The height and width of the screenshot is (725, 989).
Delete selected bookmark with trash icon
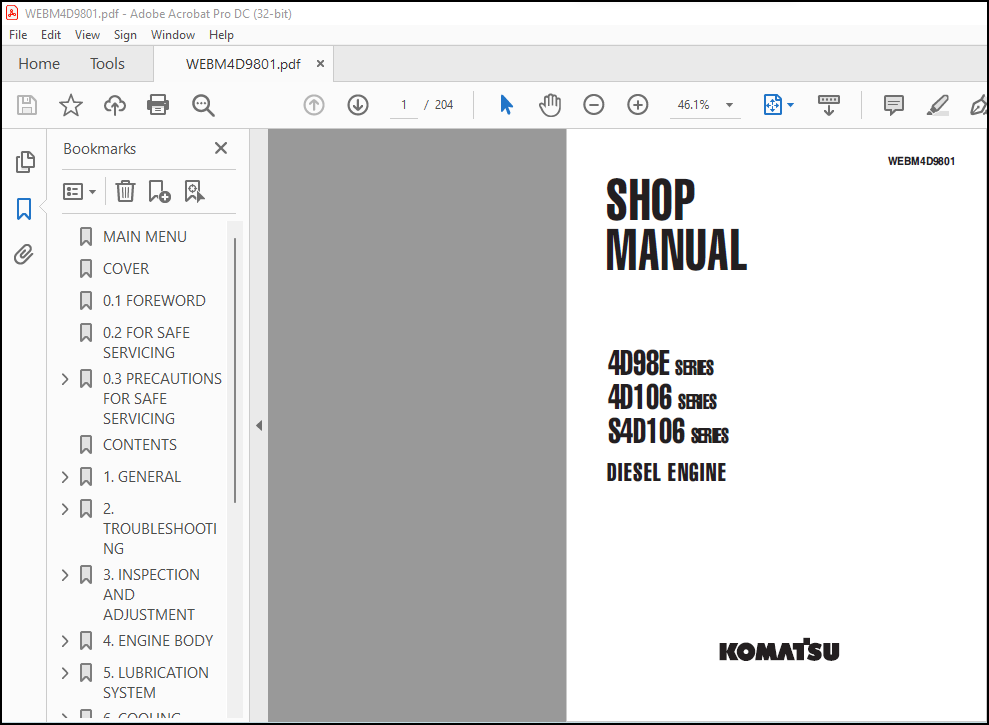[x=126, y=191]
